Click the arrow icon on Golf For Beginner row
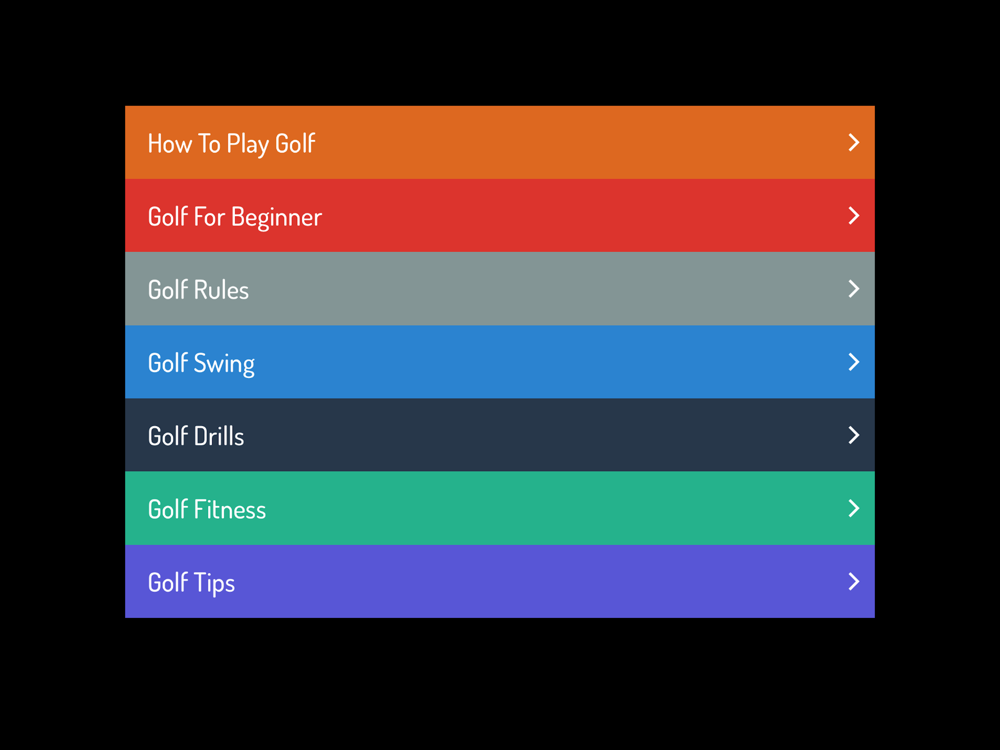Screen dimensions: 1000x750 [x=853, y=216]
